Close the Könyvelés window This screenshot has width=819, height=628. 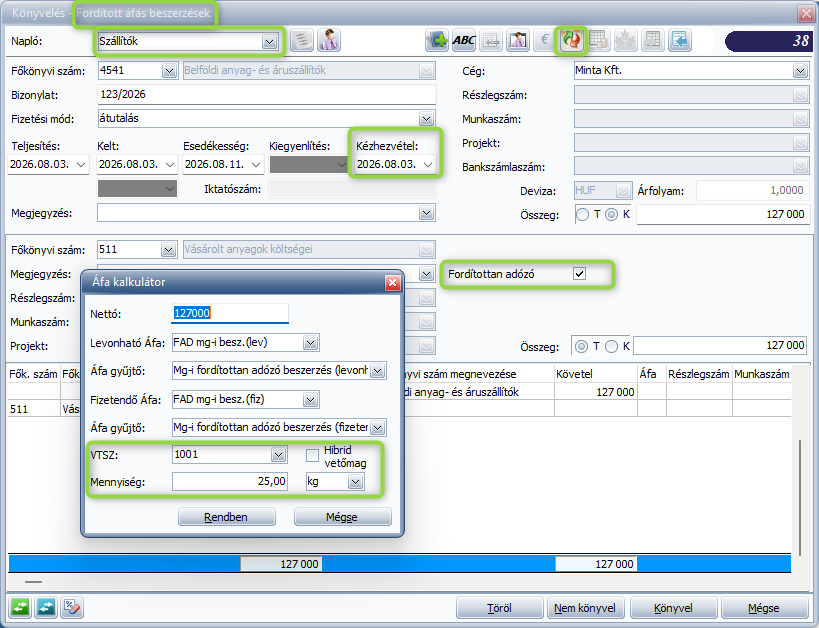[x=806, y=13]
